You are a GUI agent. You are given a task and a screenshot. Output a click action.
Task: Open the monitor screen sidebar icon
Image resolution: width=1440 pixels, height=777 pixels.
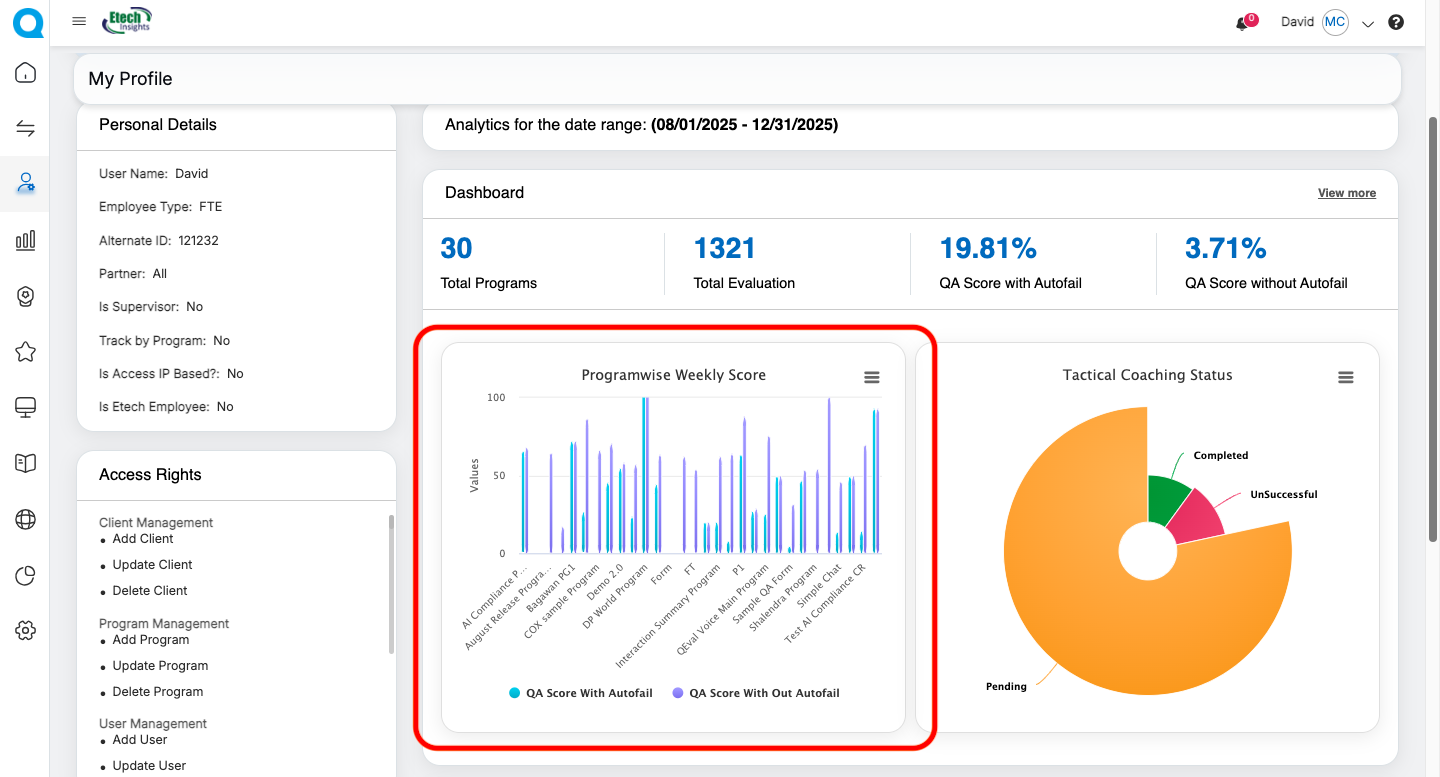click(26, 408)
